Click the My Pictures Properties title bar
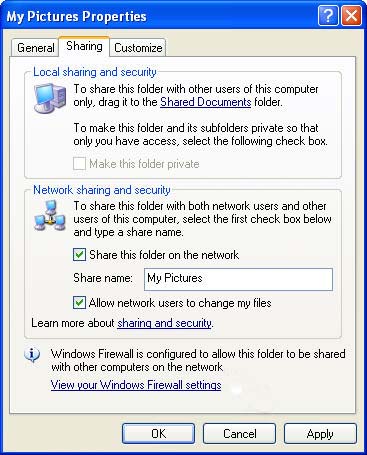367x455 pixels. pos(160,16)
